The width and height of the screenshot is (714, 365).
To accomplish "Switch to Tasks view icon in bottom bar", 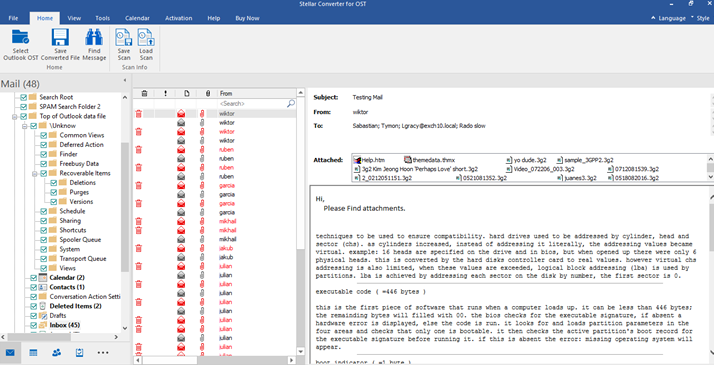I will (79, 353).
